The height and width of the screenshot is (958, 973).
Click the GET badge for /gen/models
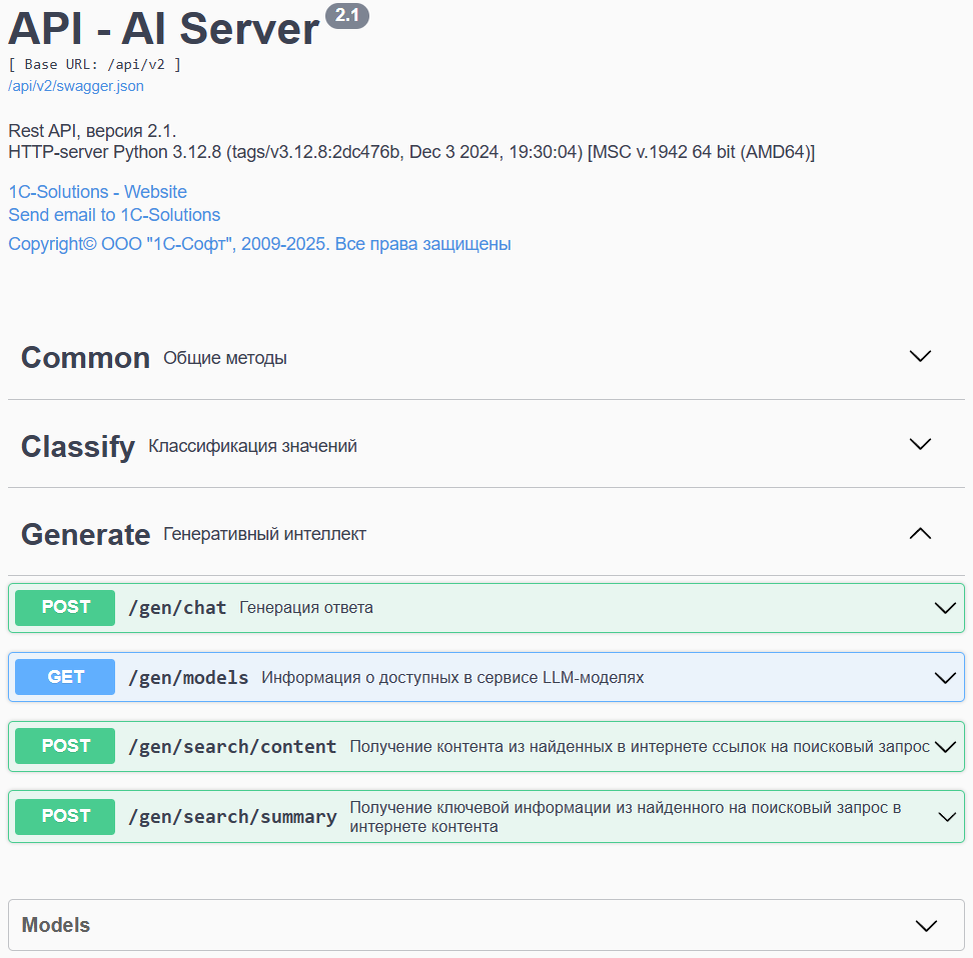pos(66,678)
